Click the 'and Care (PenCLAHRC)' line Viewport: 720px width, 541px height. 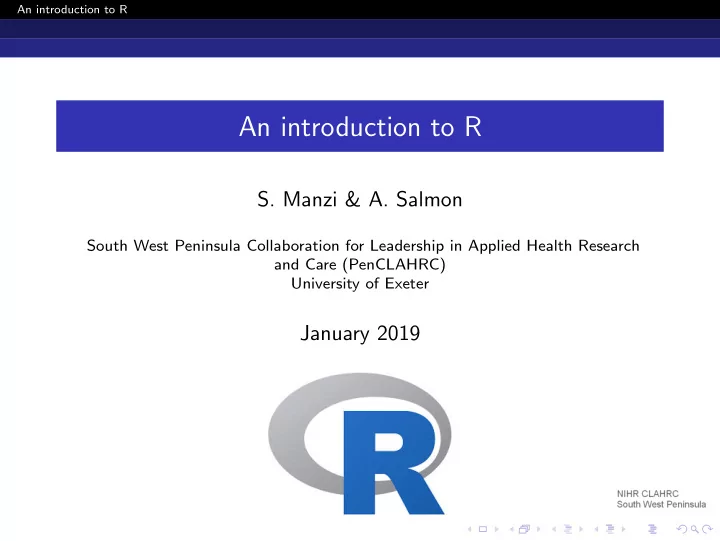point(360,265)
